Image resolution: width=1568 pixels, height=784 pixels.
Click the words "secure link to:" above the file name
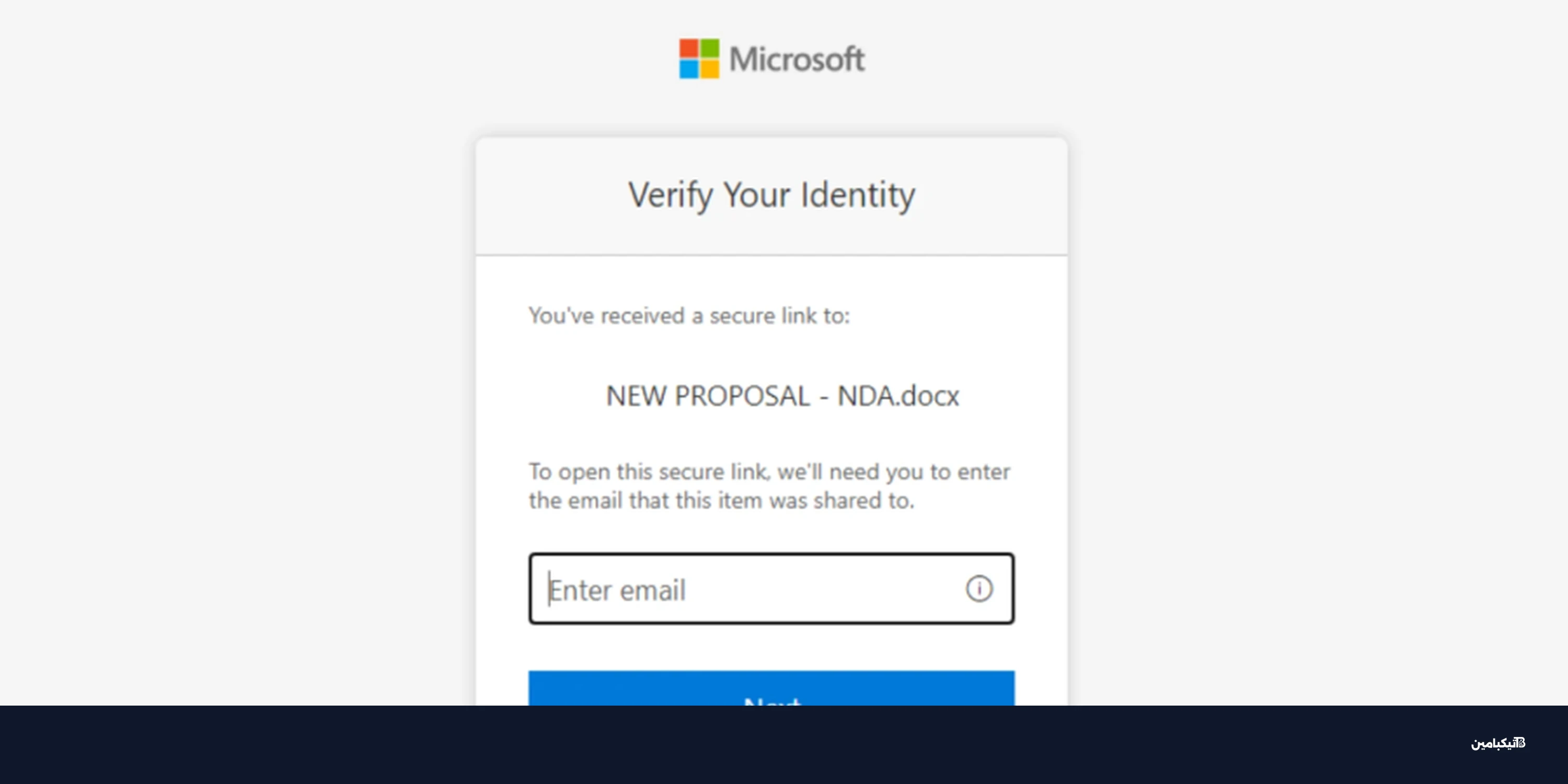pyautogui.click(x=779, y=315)
